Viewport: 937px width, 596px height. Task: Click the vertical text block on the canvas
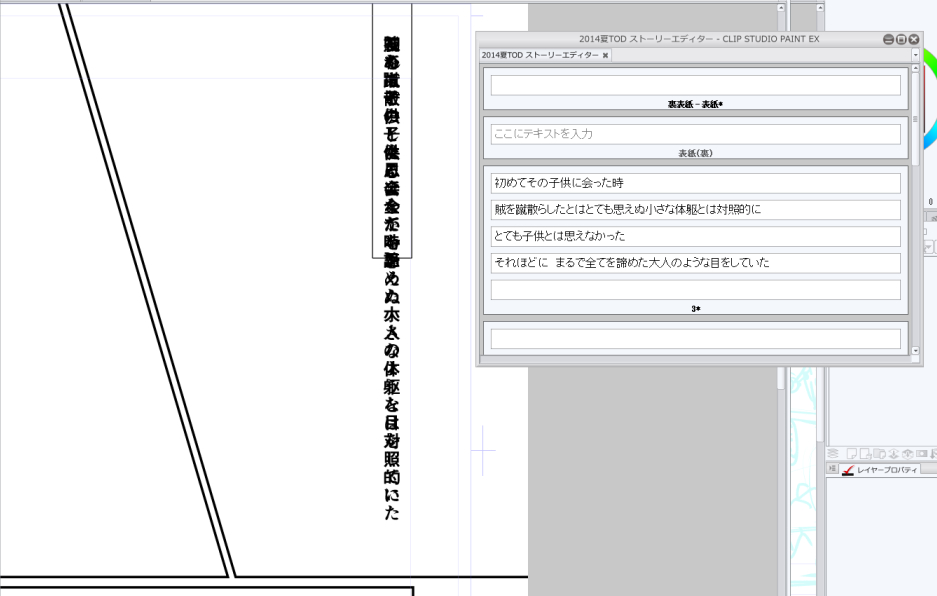391,278
